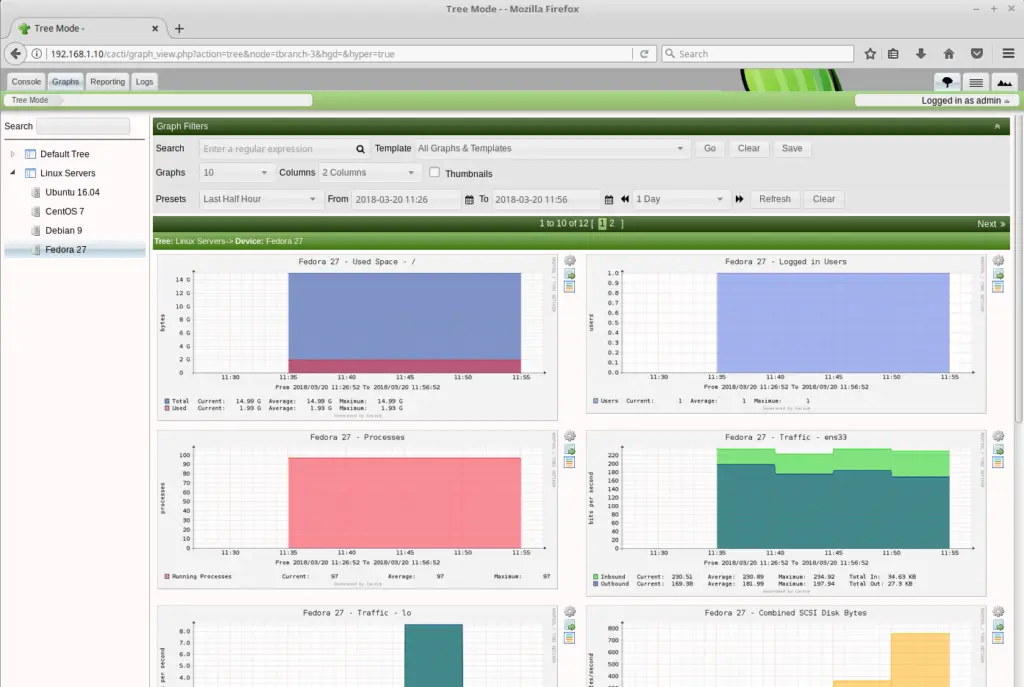
Task: Open the From date calendar picker
Action: click(469, 199)
